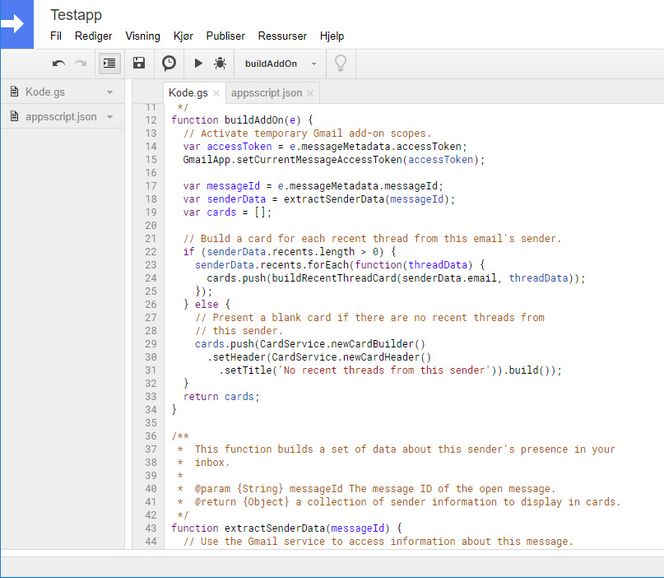The height and width of the screenshot is (578, 664).
Task: Click the 'return cards;' line
Action: [221, 397]
